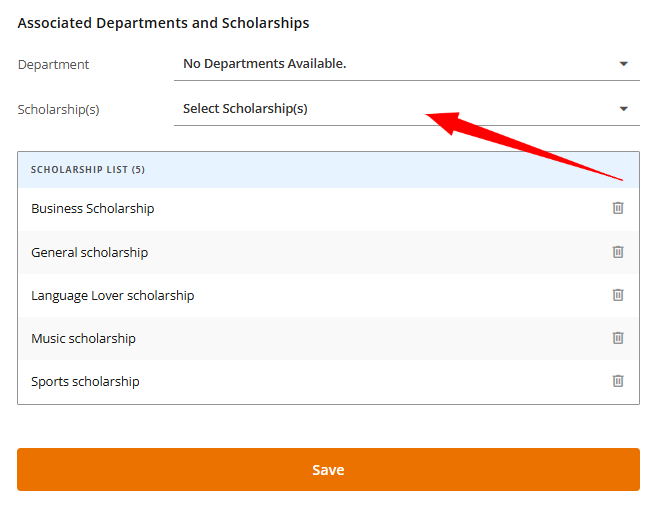Delete Music scholarship from the list

pyautogui.click(x=618, y=338)
